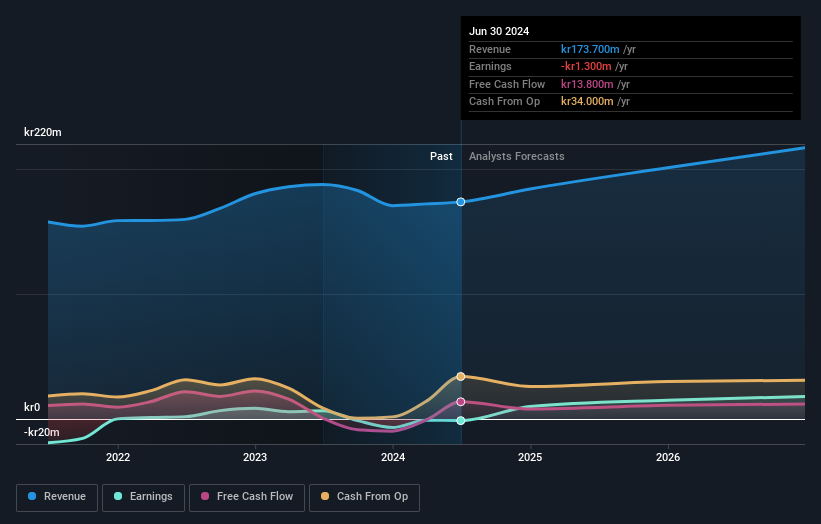
Task: Select the teal Earnings data point marker
Action: [x=461, y=420]
